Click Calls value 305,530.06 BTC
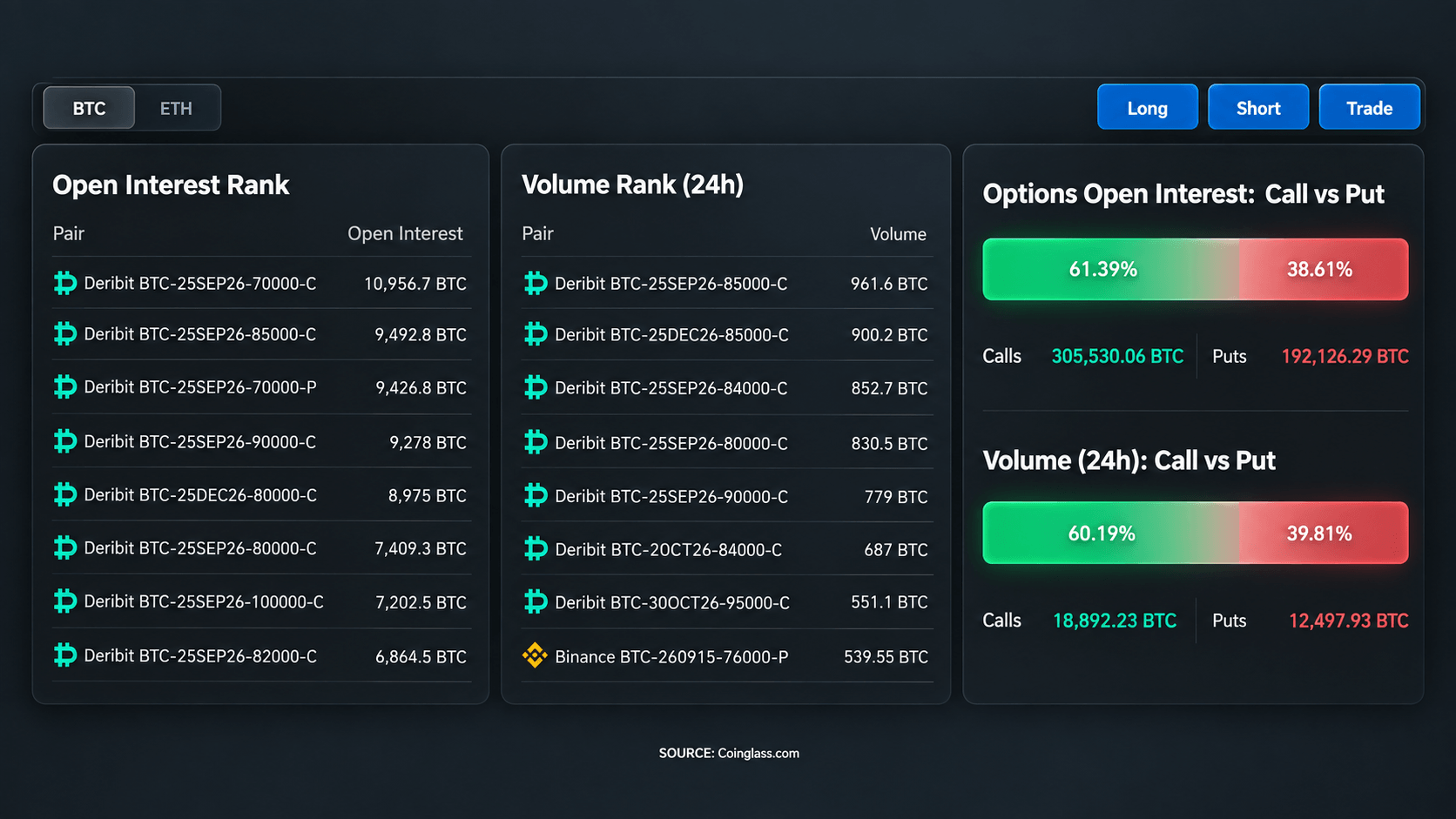 (x=1117, y=356)
